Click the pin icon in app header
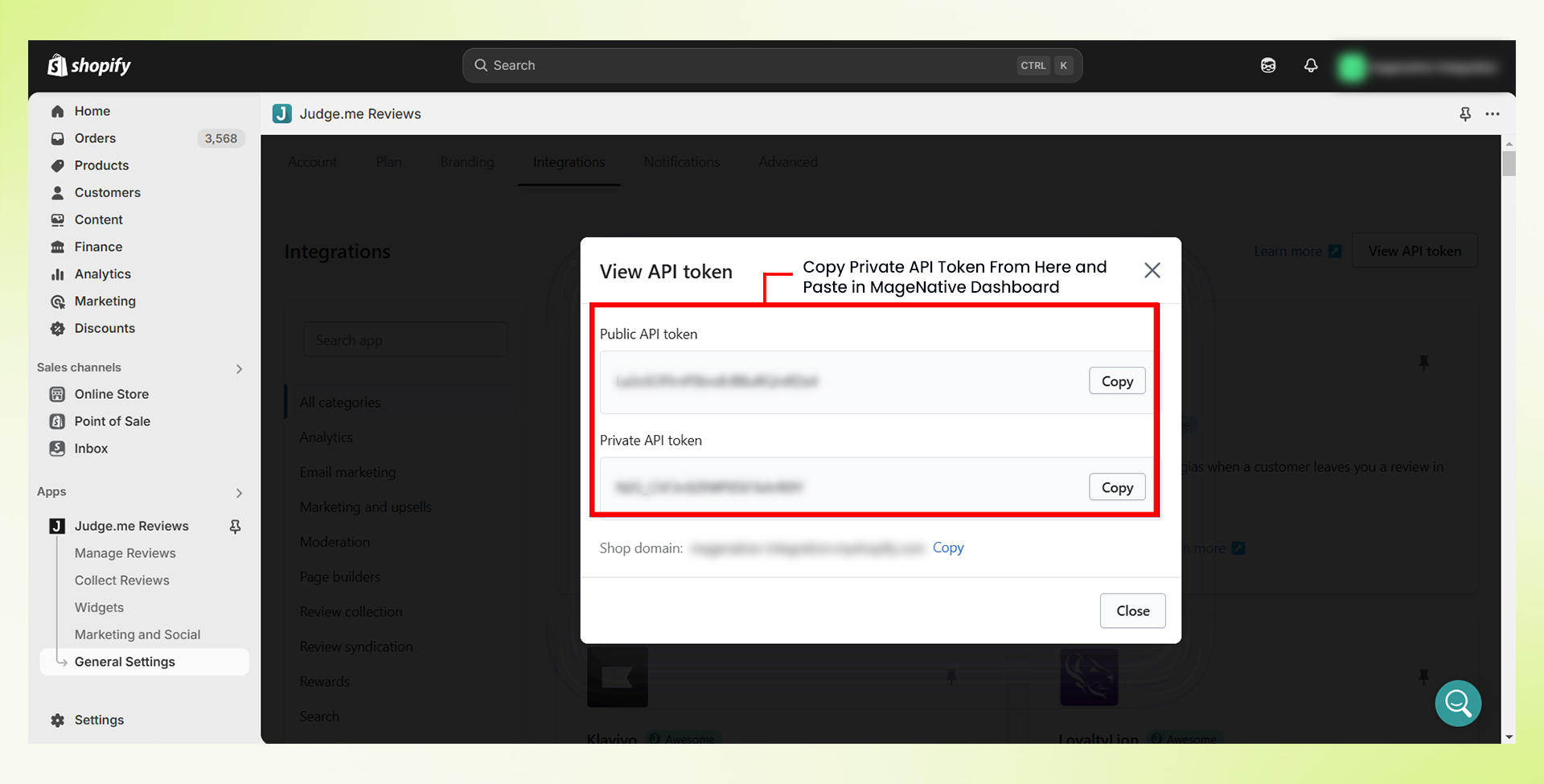 coord(1465,114)
